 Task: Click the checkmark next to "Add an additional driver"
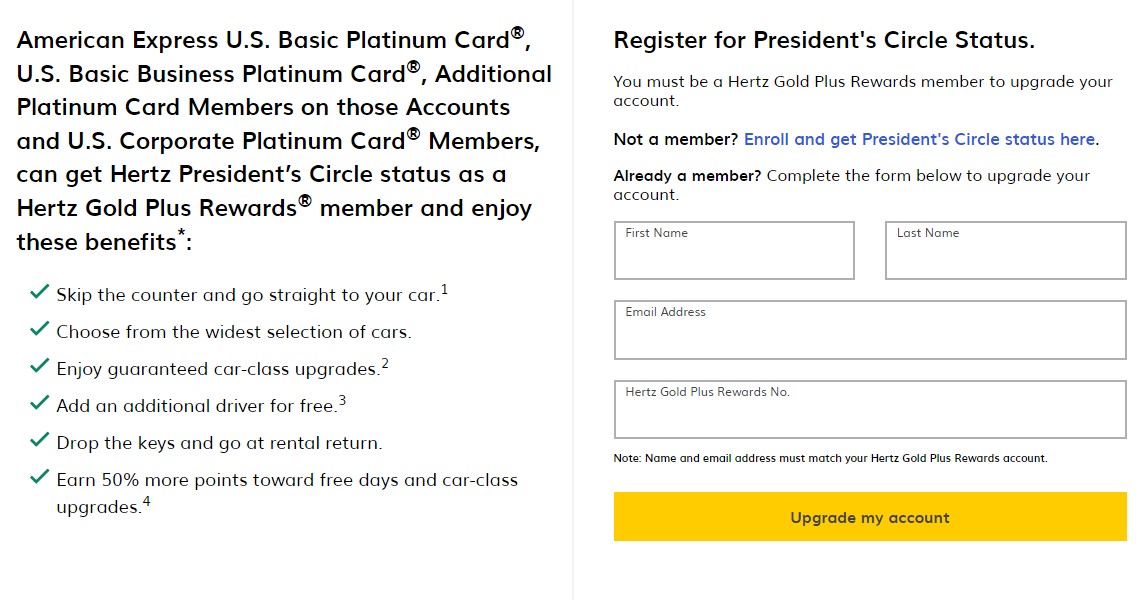(39, 404)
